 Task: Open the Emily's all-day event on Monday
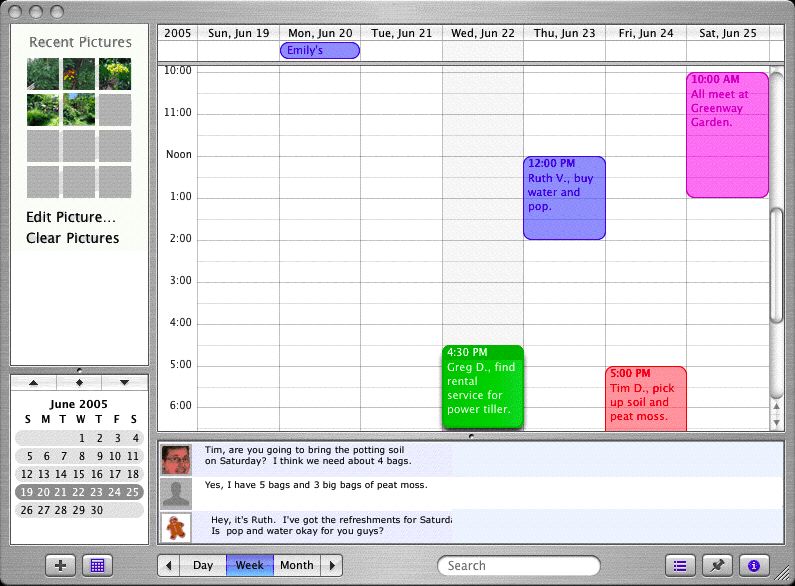(x=319, y=50)
